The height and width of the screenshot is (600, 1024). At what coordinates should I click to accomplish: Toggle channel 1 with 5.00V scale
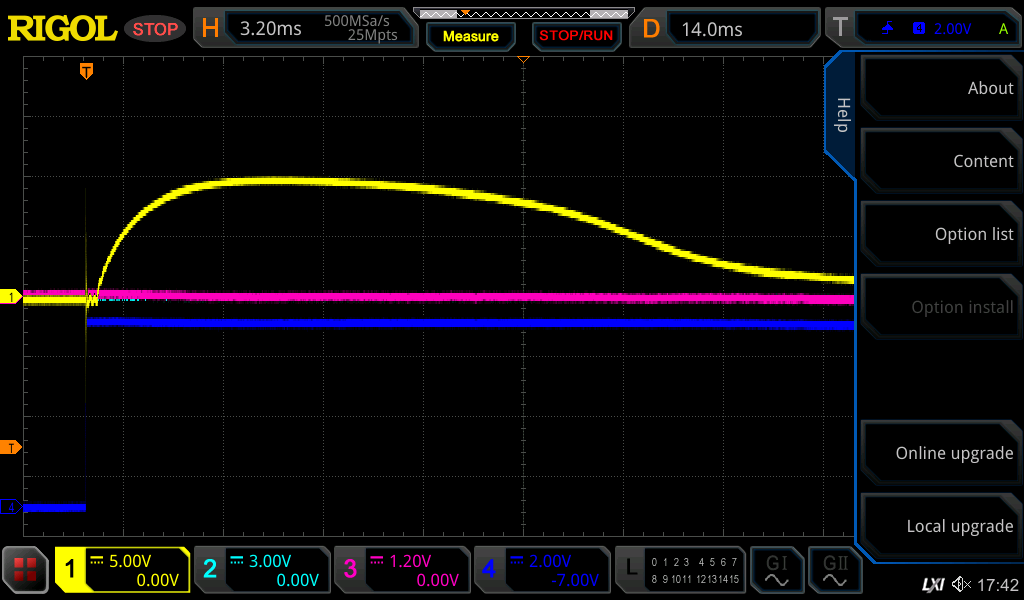[122, 570]
